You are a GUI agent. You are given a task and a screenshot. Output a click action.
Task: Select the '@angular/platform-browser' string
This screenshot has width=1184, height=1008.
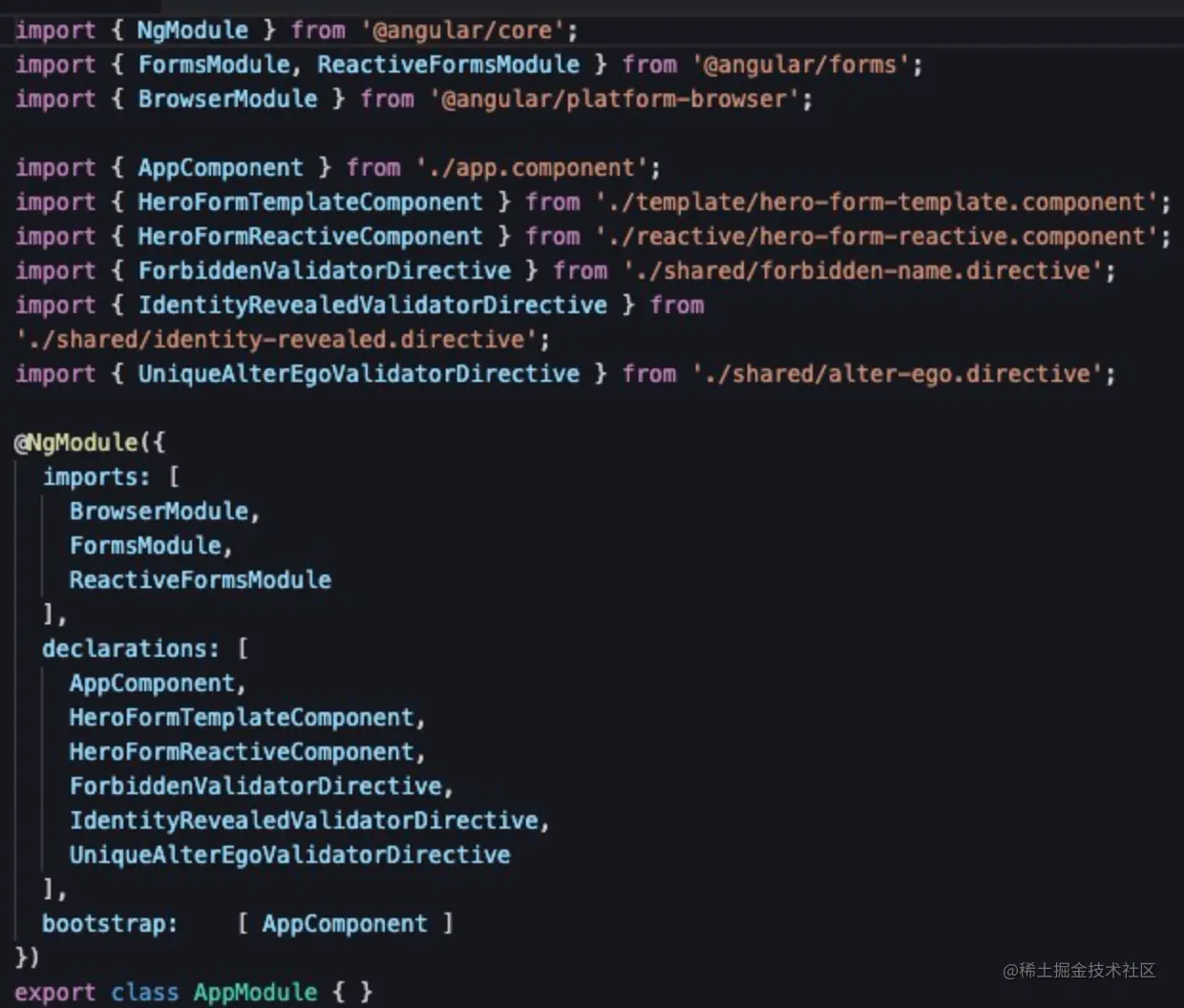click(614, 99)
